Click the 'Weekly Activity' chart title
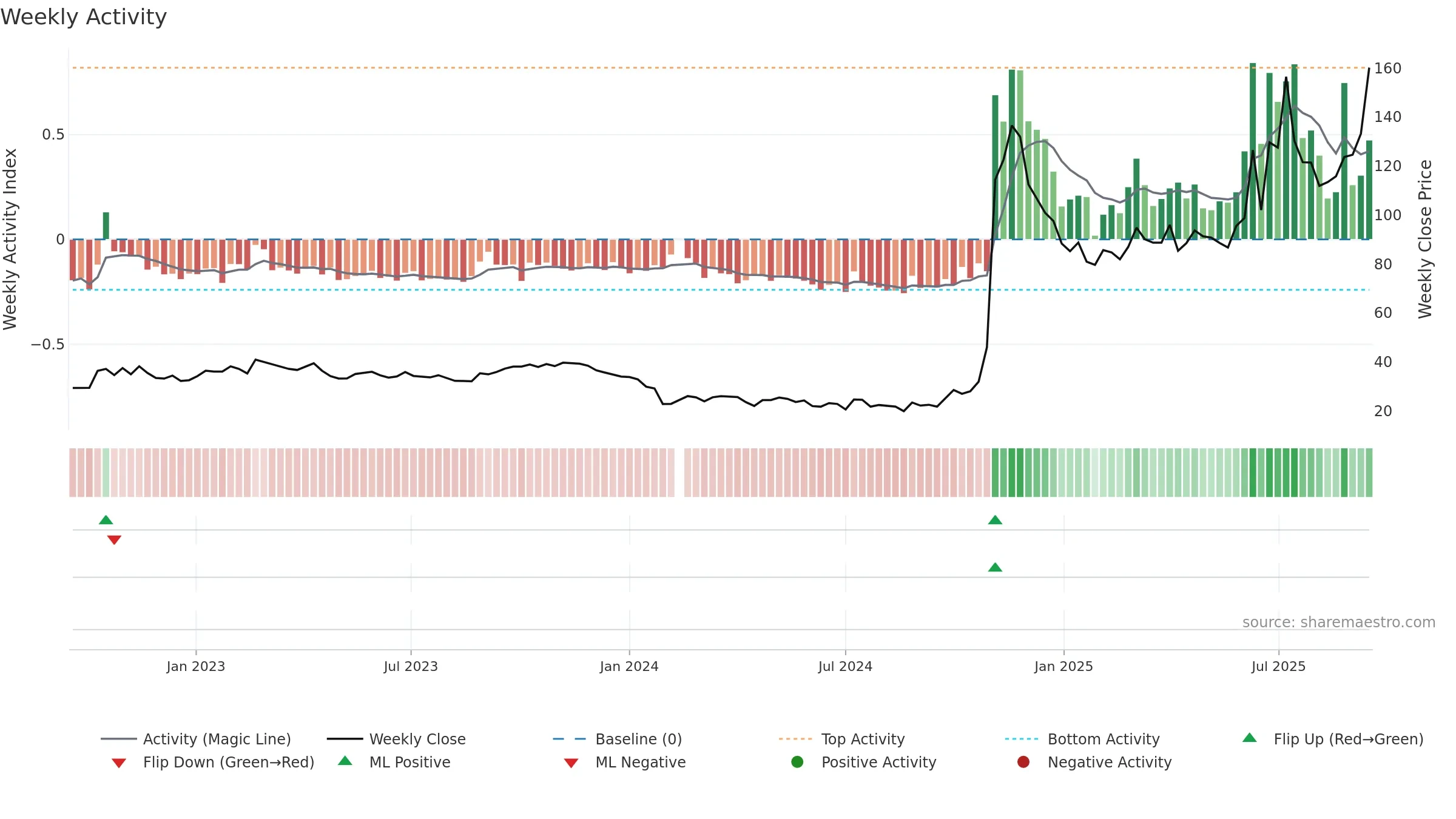Viewport: 1456px width, 819px height. pyautogui.click(x=84, y=17)
